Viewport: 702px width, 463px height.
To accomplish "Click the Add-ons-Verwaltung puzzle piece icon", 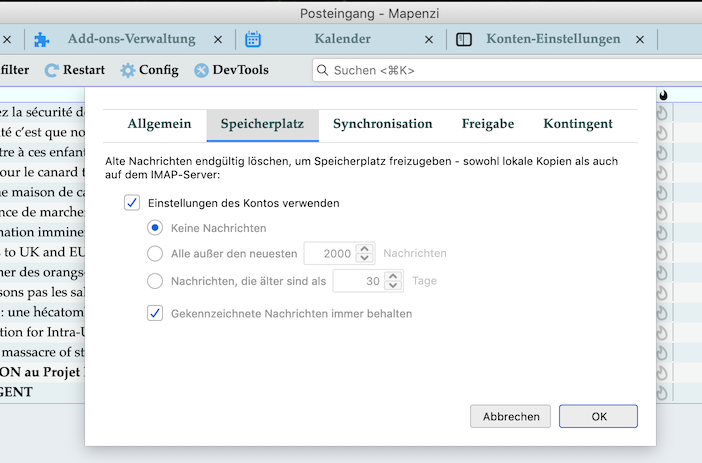I will tap(41, 40).
